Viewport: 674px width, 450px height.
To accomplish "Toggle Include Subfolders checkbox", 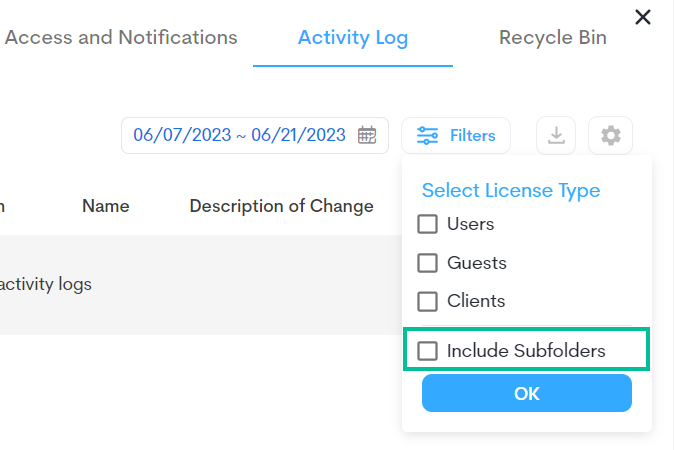I will (428, 351).
